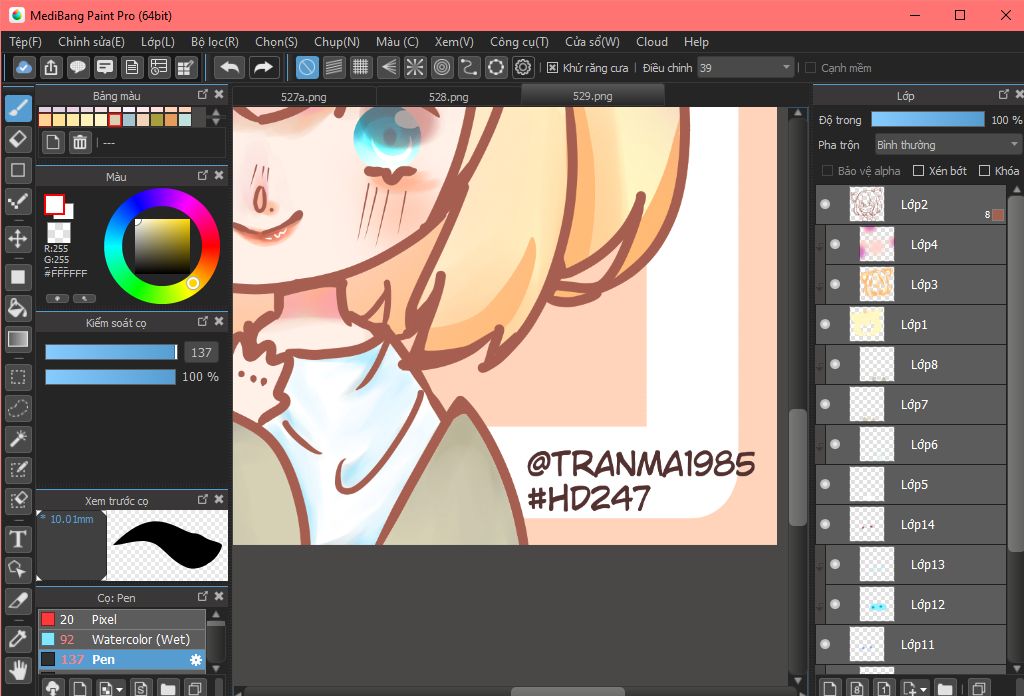Delete palette color with trash icon
Screen dimensions: 1024x696
tap(80, 142)
